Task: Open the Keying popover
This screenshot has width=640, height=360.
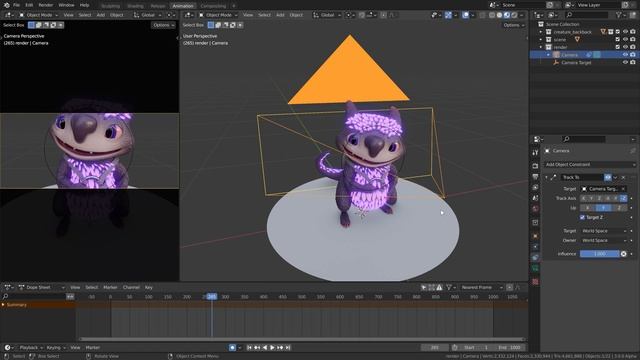Action: tap(56, 347)
